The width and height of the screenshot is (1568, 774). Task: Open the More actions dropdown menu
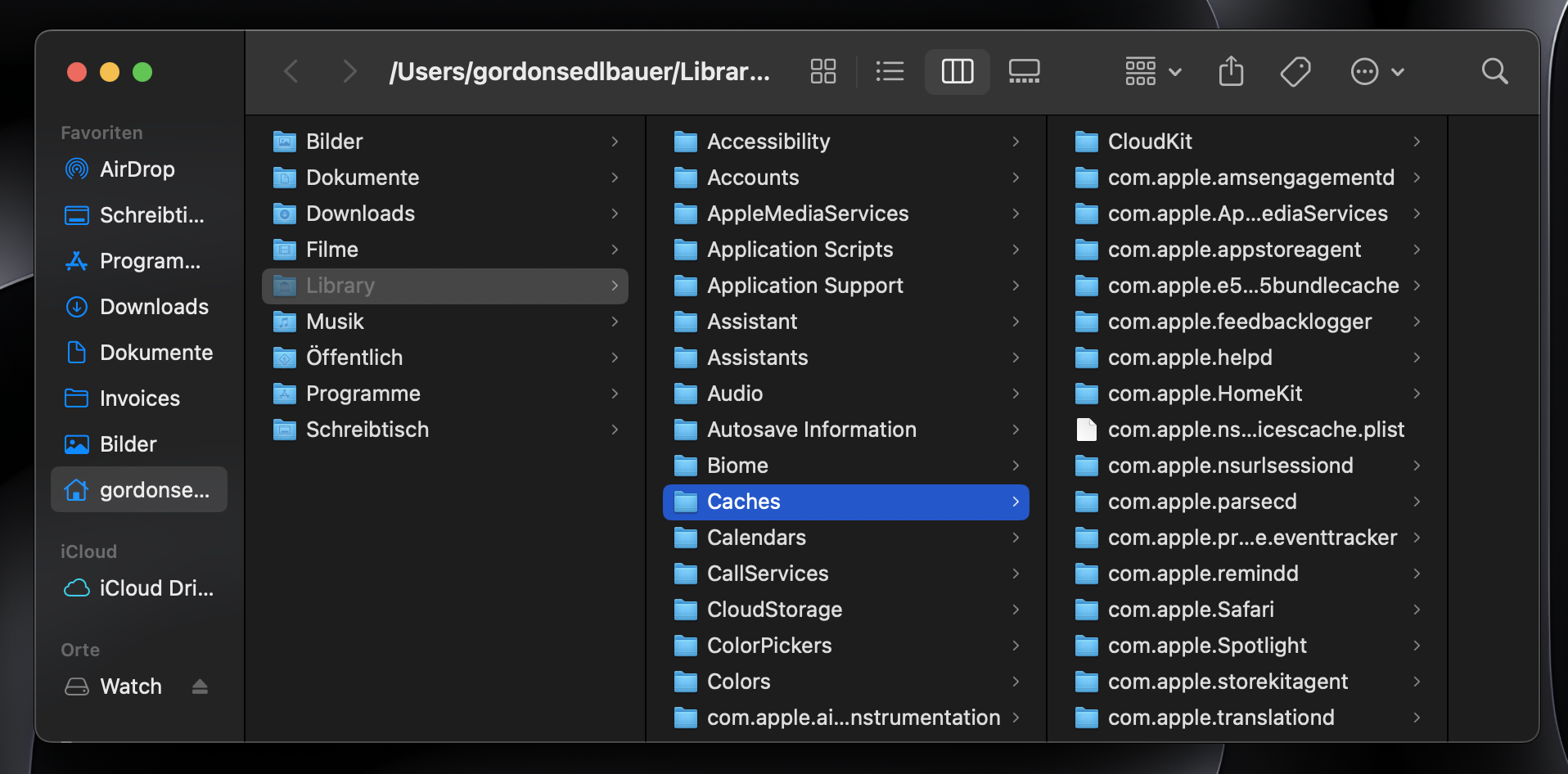click(x=1377, y=71)
